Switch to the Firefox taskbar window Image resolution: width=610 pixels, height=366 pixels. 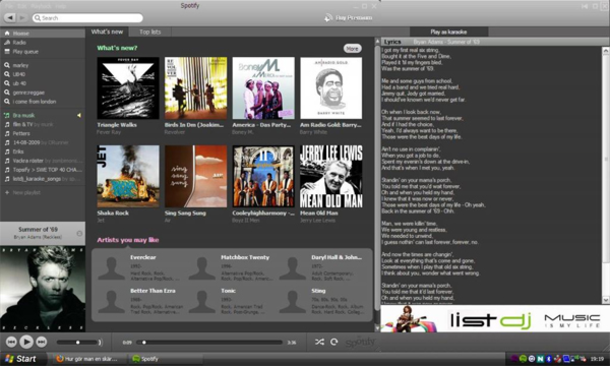pyautogui.click(x=90, y=359)
